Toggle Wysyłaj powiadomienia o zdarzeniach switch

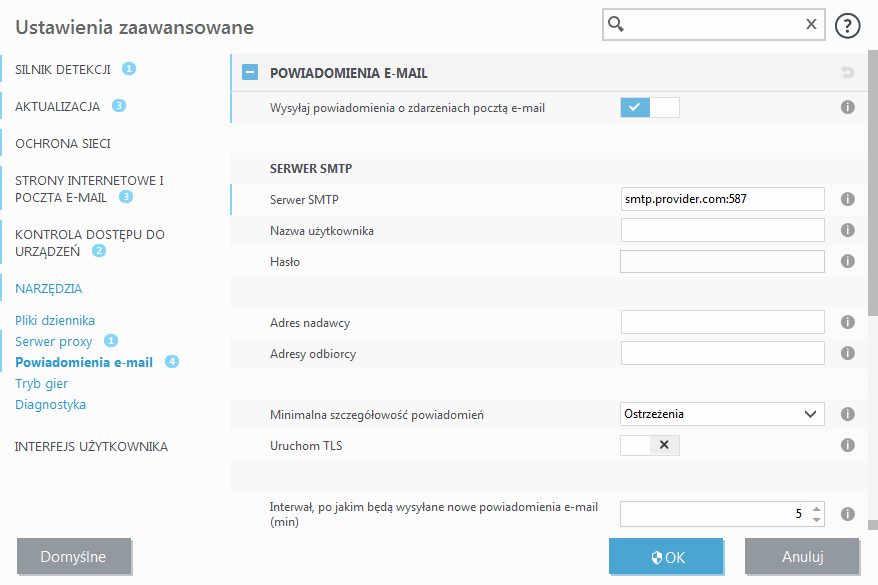tap(650, 107)
